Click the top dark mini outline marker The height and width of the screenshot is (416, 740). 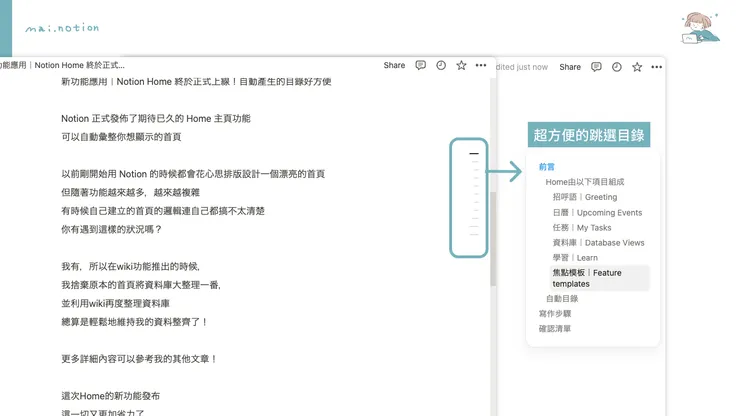tap(474, 153)
